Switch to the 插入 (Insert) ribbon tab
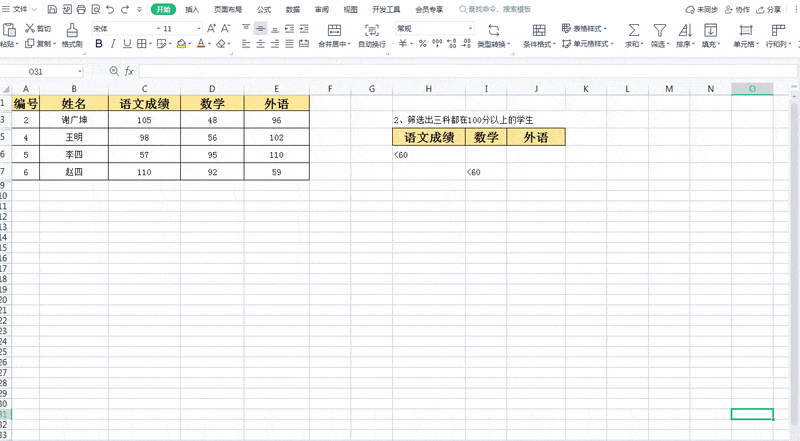The height and width of the screenshot is (441, 800). pos(191,9)
